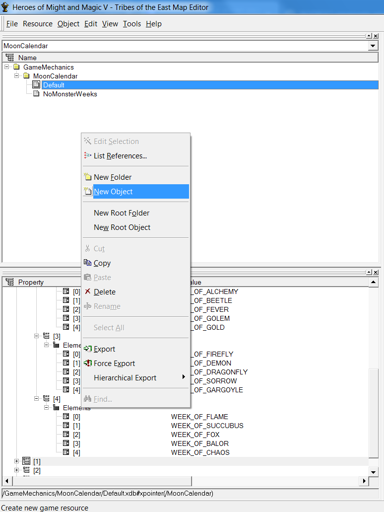384x512 pixels.
Task: Click the Name column header grid icon
Action: (x=10, y=57)
